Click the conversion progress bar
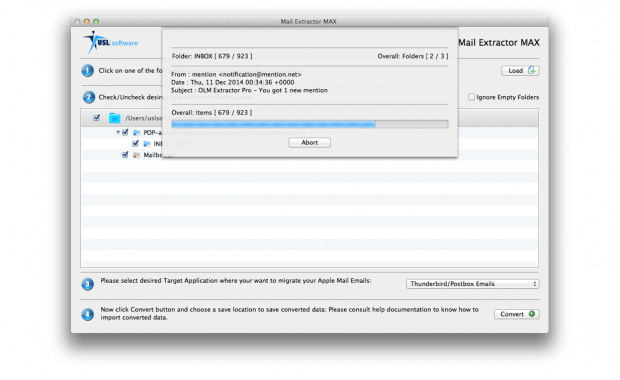 [310, 124]
